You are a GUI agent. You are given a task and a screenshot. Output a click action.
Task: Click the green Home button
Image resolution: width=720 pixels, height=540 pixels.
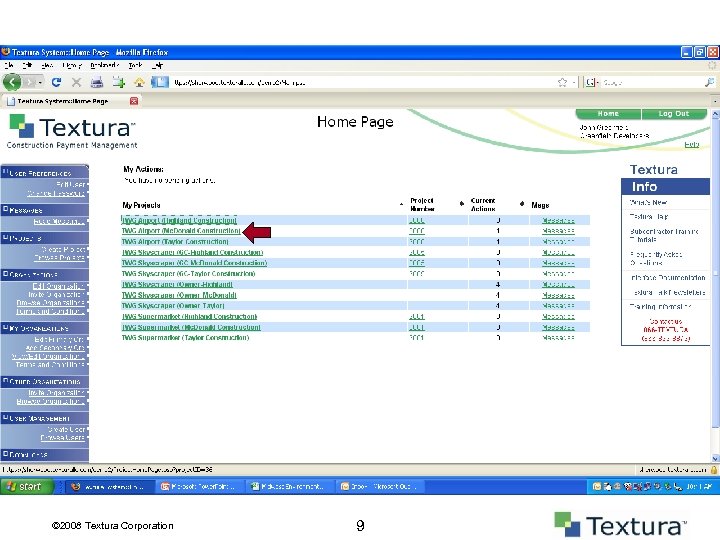point(608,113)
